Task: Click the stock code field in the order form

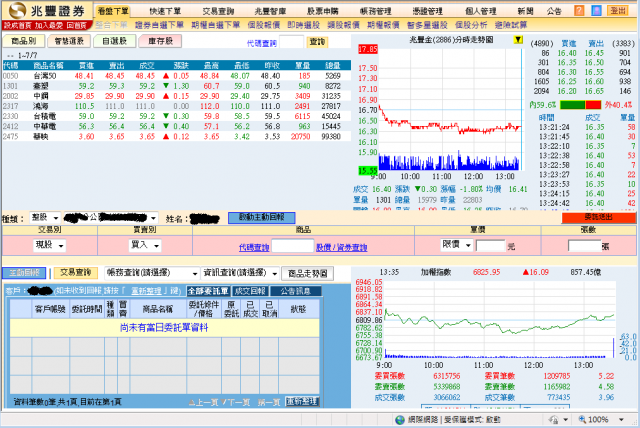Action: coord(293,246)
